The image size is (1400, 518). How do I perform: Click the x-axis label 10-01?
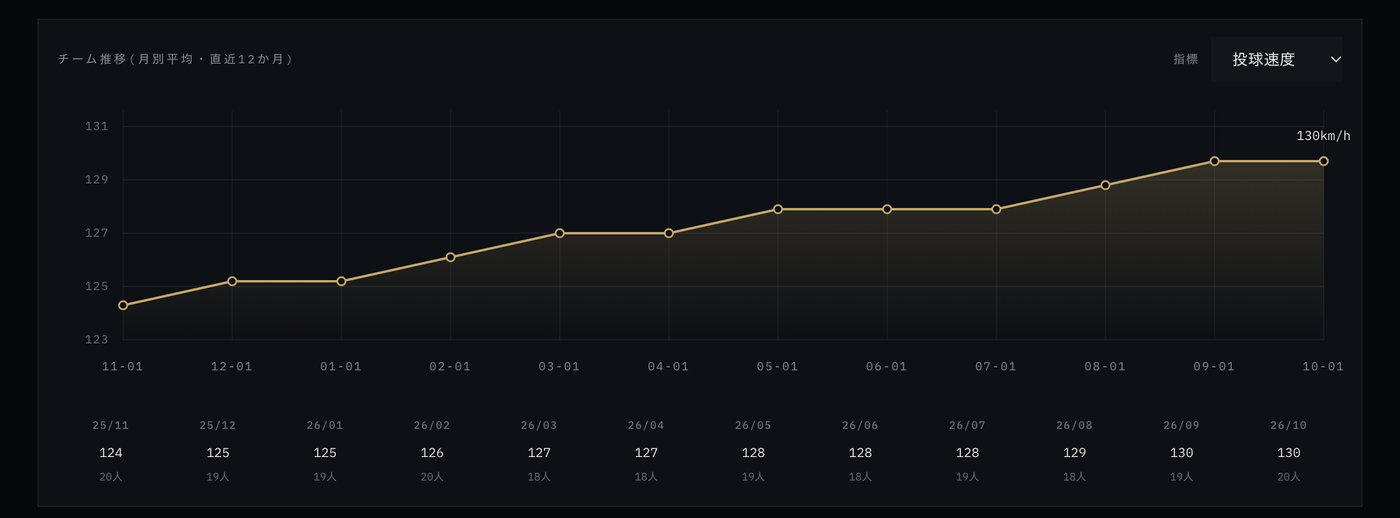1323,367
